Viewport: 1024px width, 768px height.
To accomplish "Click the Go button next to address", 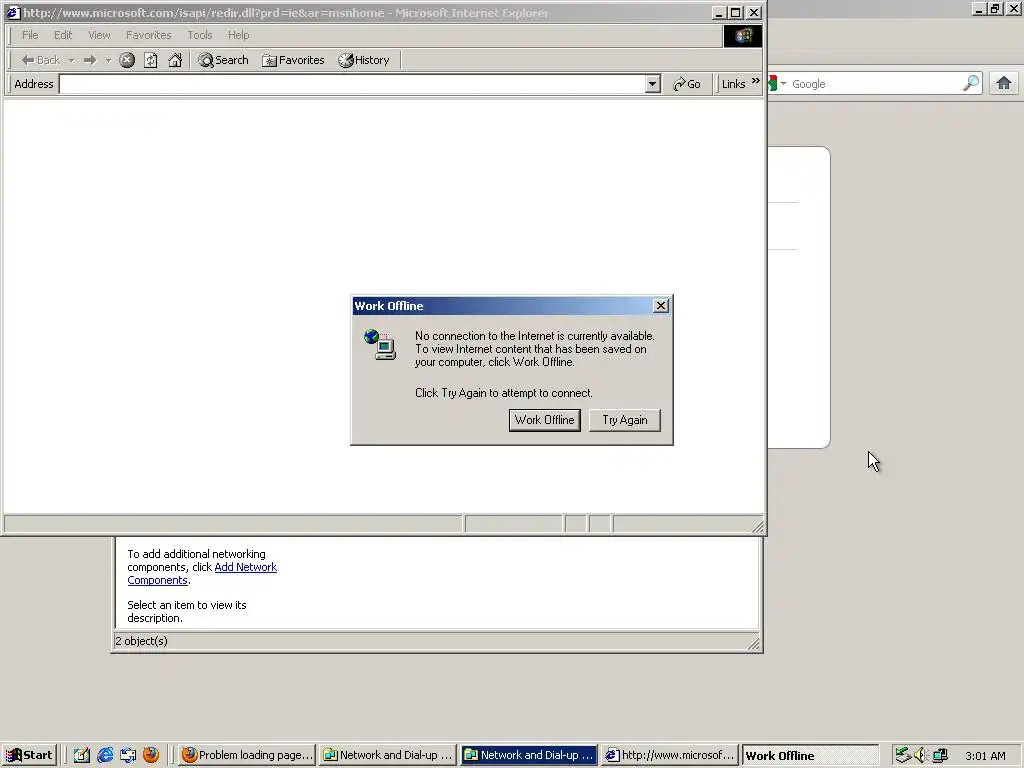I will 686,84.
